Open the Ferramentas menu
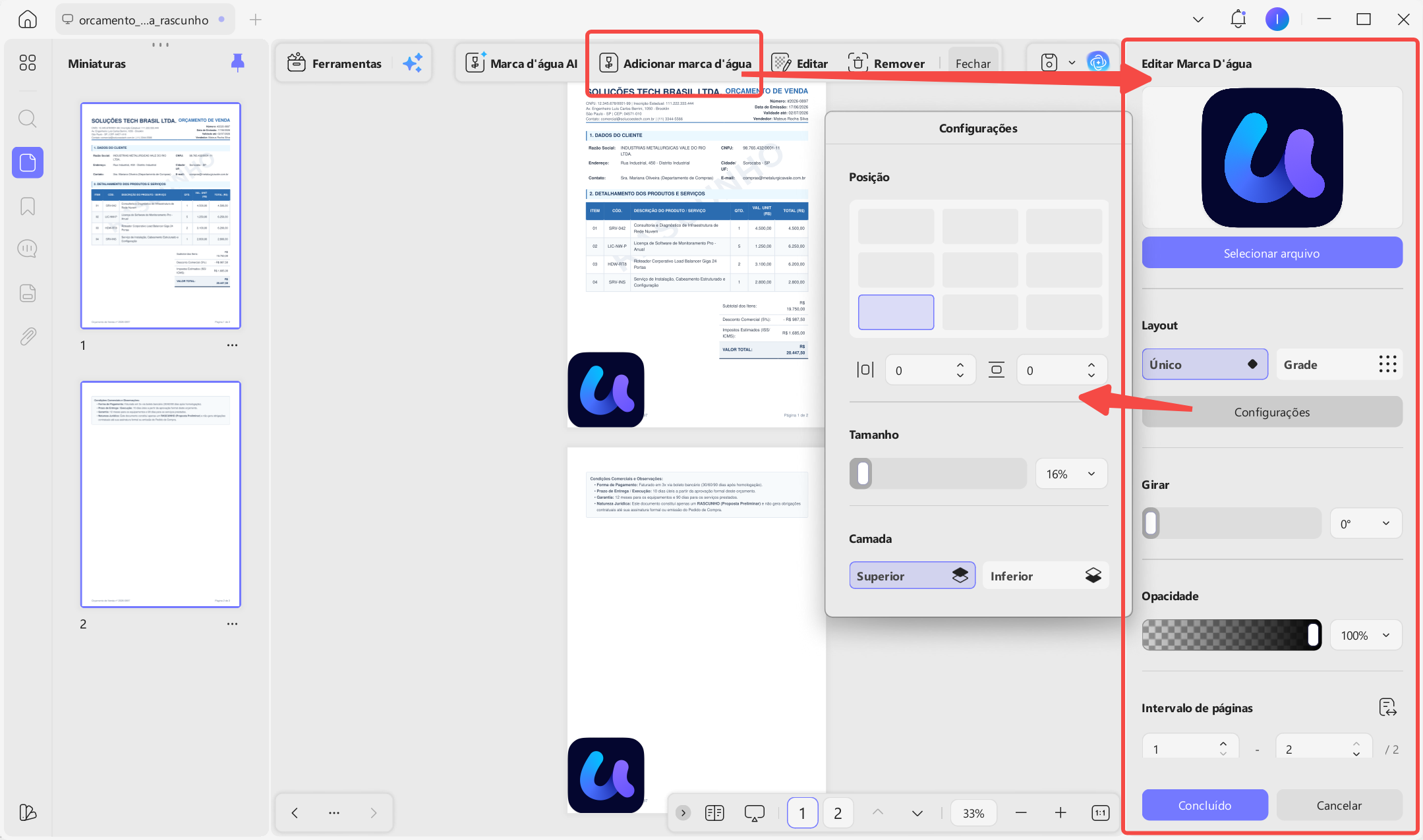The image size is (1423, 840). click(x=335, y=63)
